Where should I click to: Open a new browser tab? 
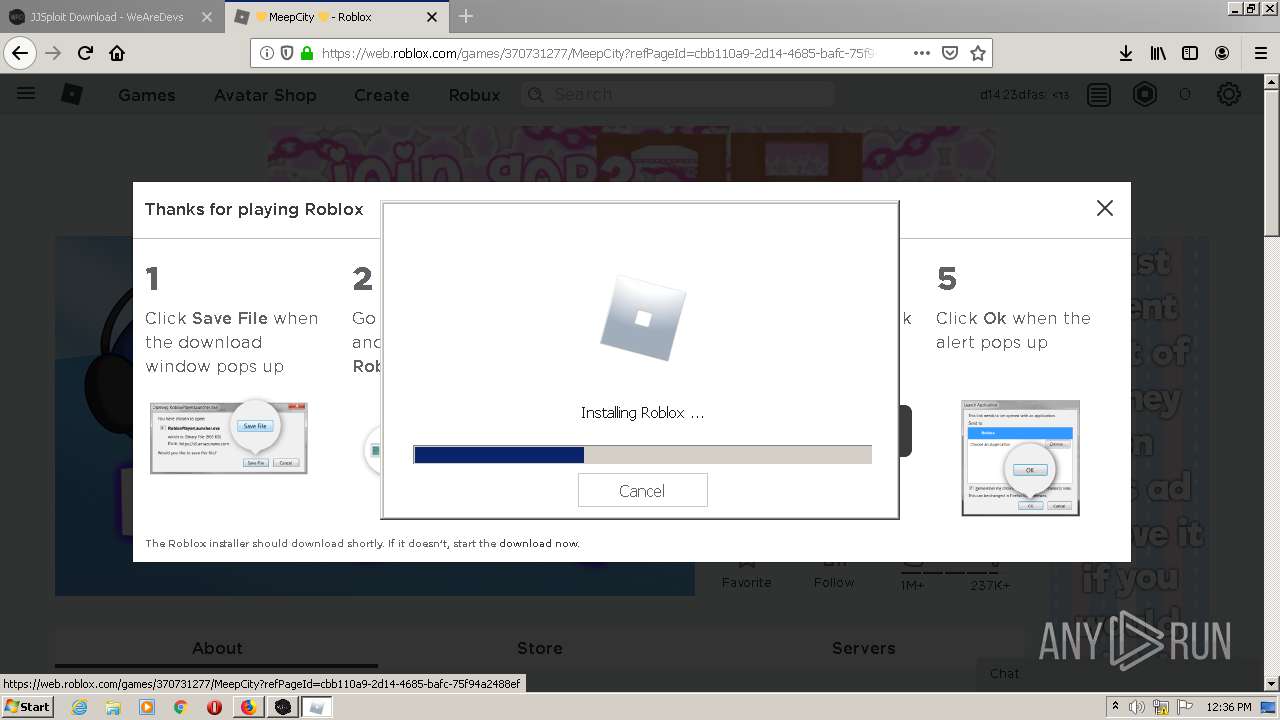click(466, 16)
